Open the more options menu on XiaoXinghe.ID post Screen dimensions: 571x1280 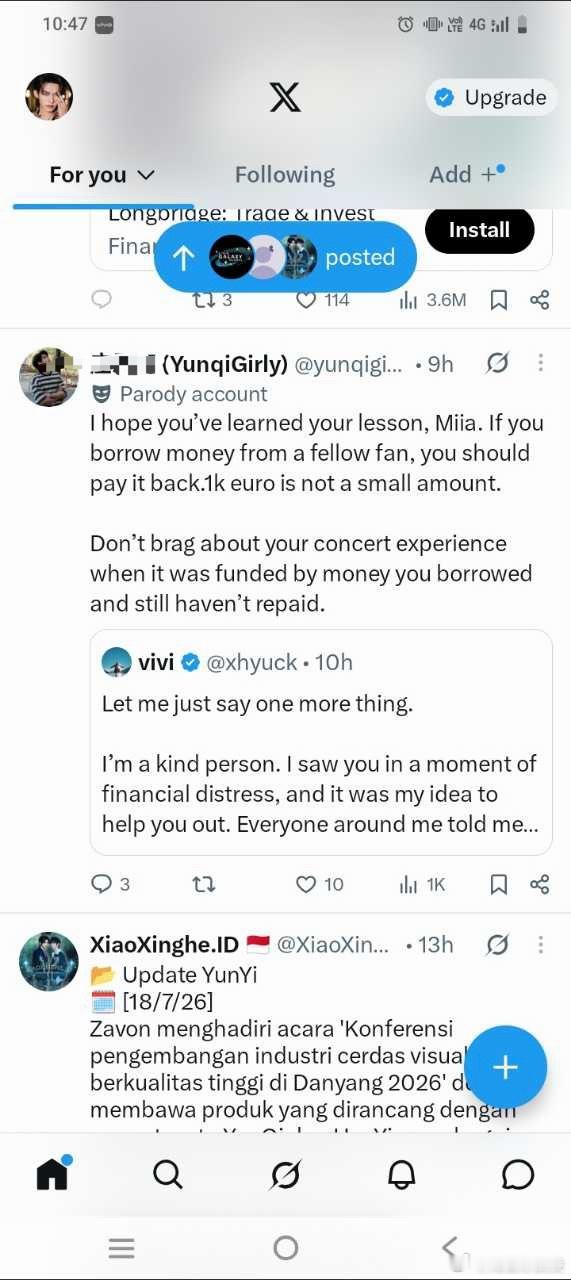point(541,944)
